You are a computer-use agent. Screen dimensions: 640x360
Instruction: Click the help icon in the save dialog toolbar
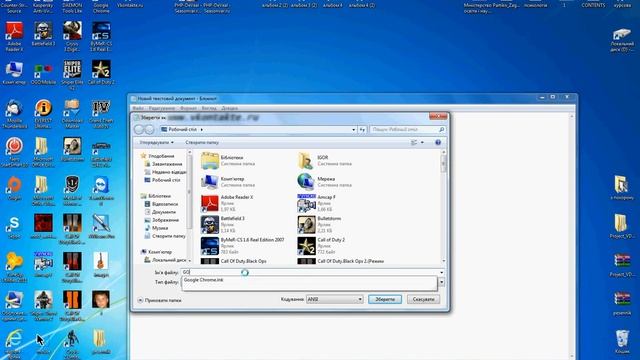[x=438, y=142]
